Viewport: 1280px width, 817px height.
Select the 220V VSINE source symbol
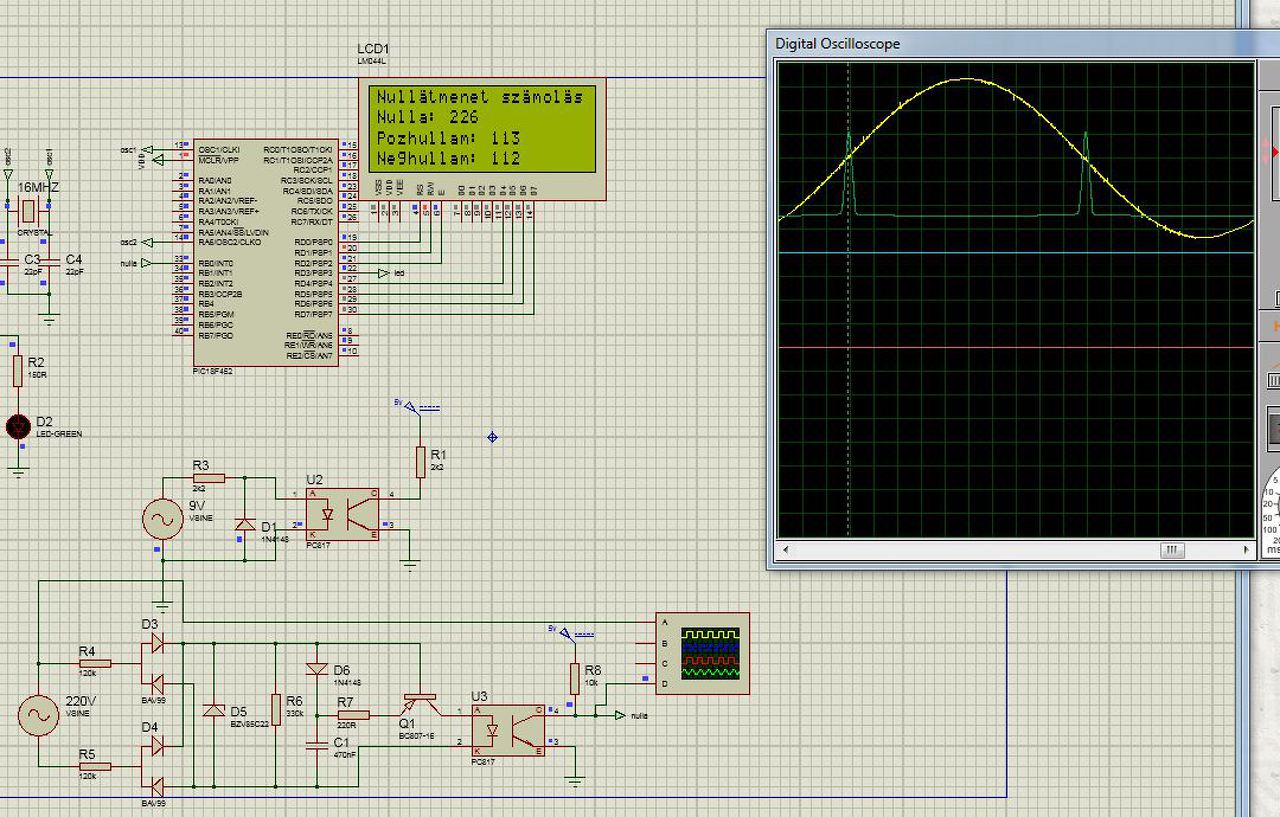(38, 715)
